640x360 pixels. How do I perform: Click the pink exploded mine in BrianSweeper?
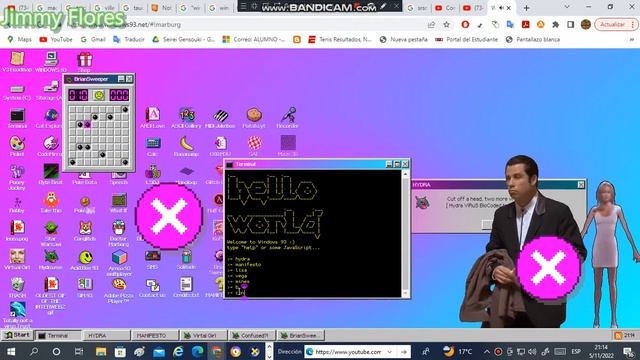click(x=87, y=124)
